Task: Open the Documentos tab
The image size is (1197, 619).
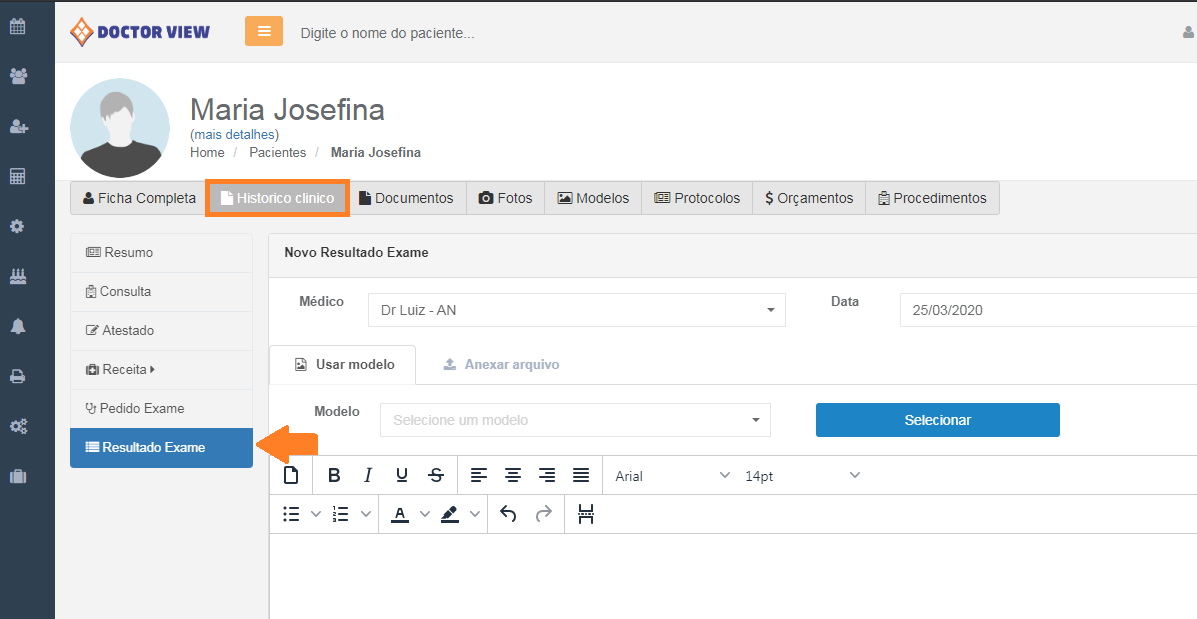Action: (x=406, y=198)
